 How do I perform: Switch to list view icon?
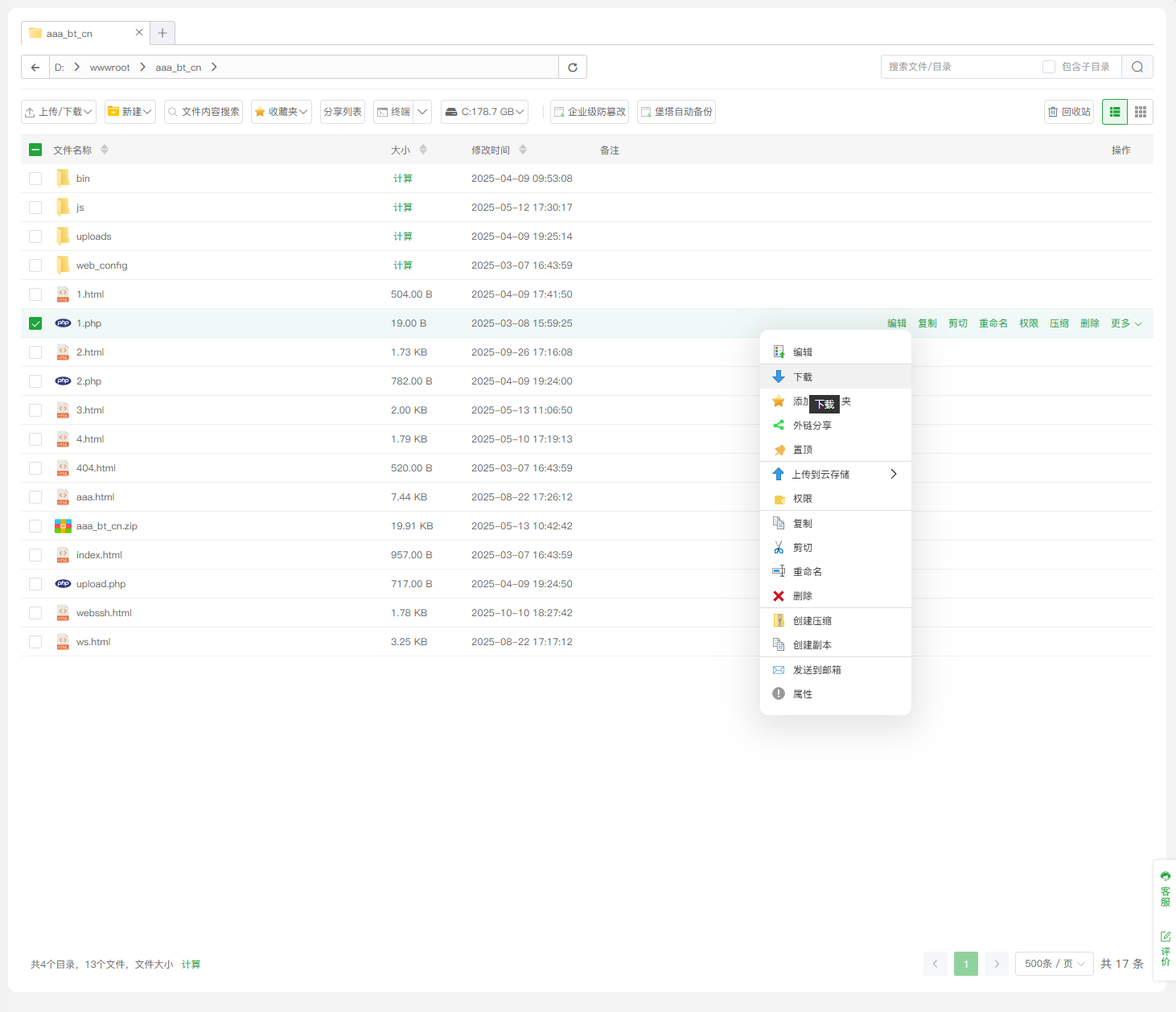click(1115, 112)
